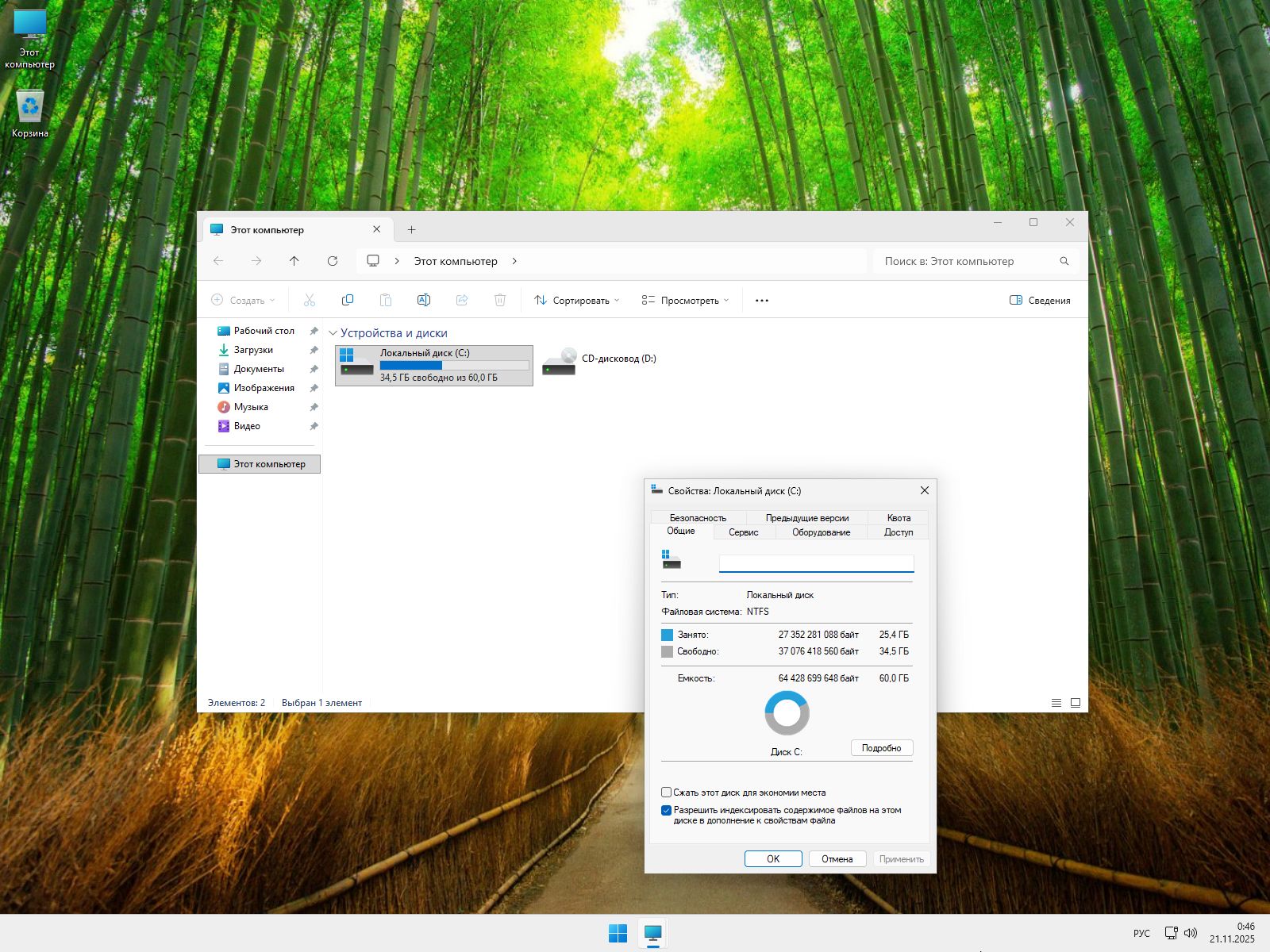
Task: Collapse the 'Устройства и диски' group
Action: [334, 333]
